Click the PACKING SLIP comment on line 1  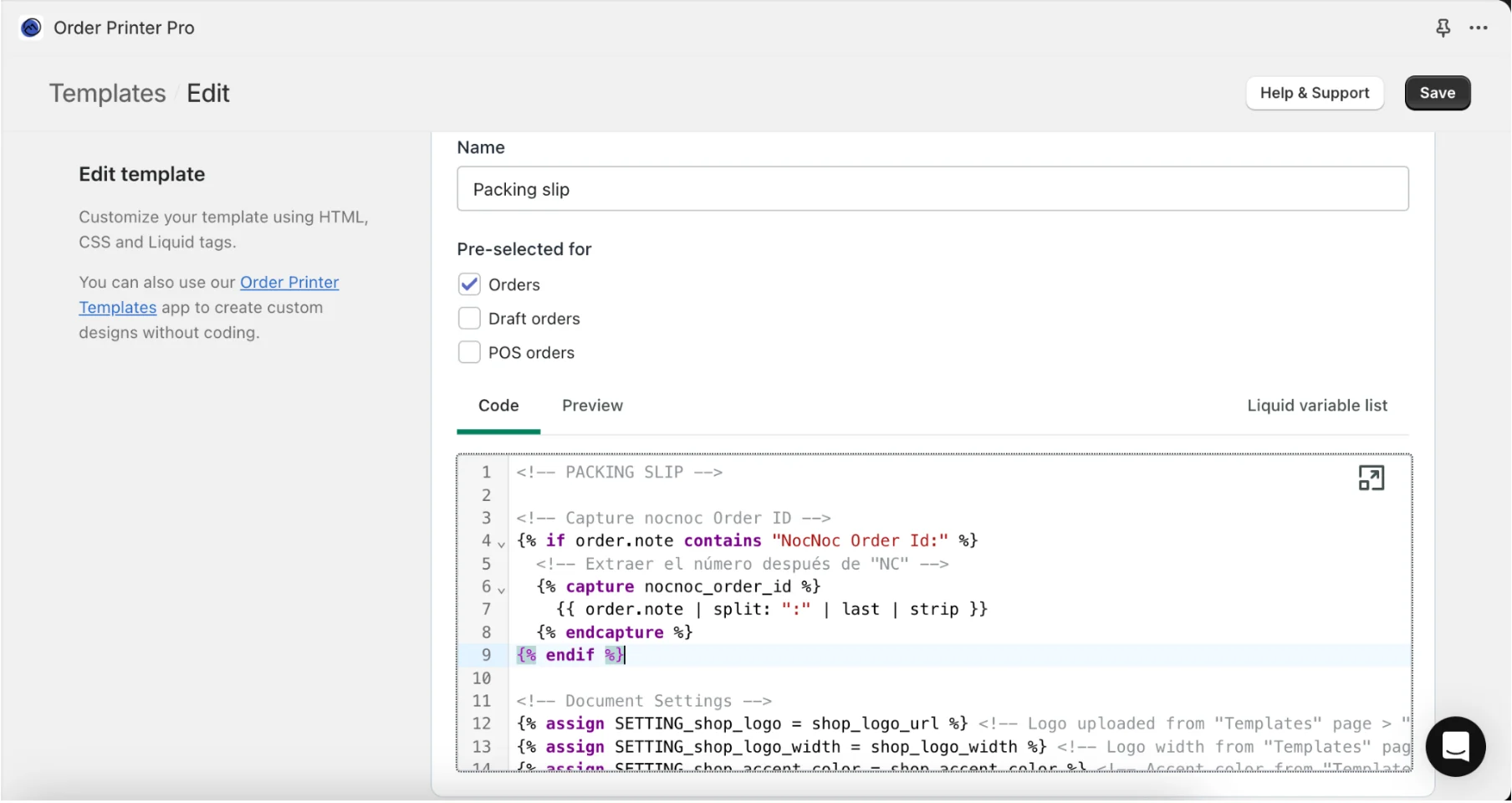(620, 472)
